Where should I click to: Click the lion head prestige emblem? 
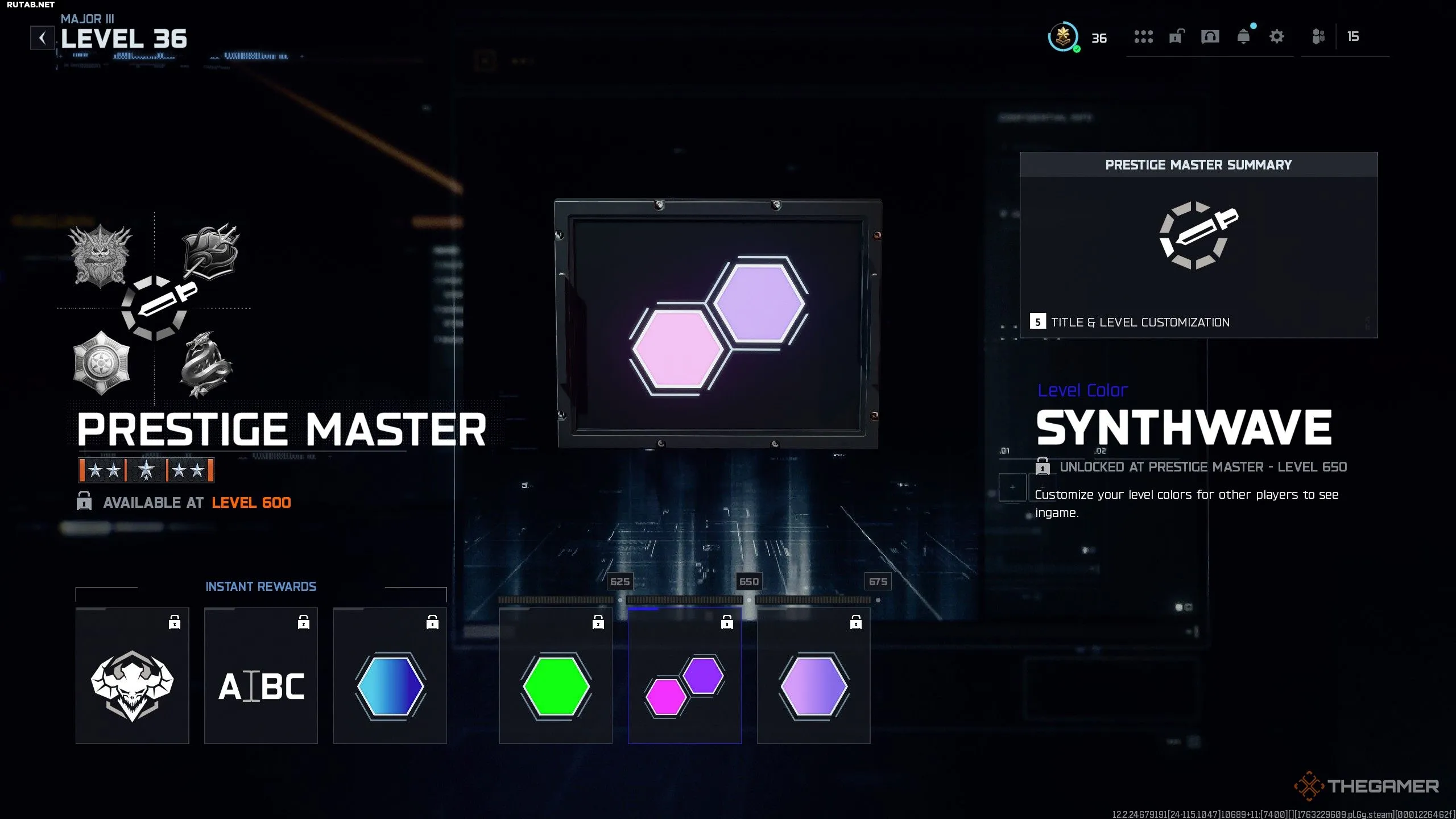[x=101, y=255]
